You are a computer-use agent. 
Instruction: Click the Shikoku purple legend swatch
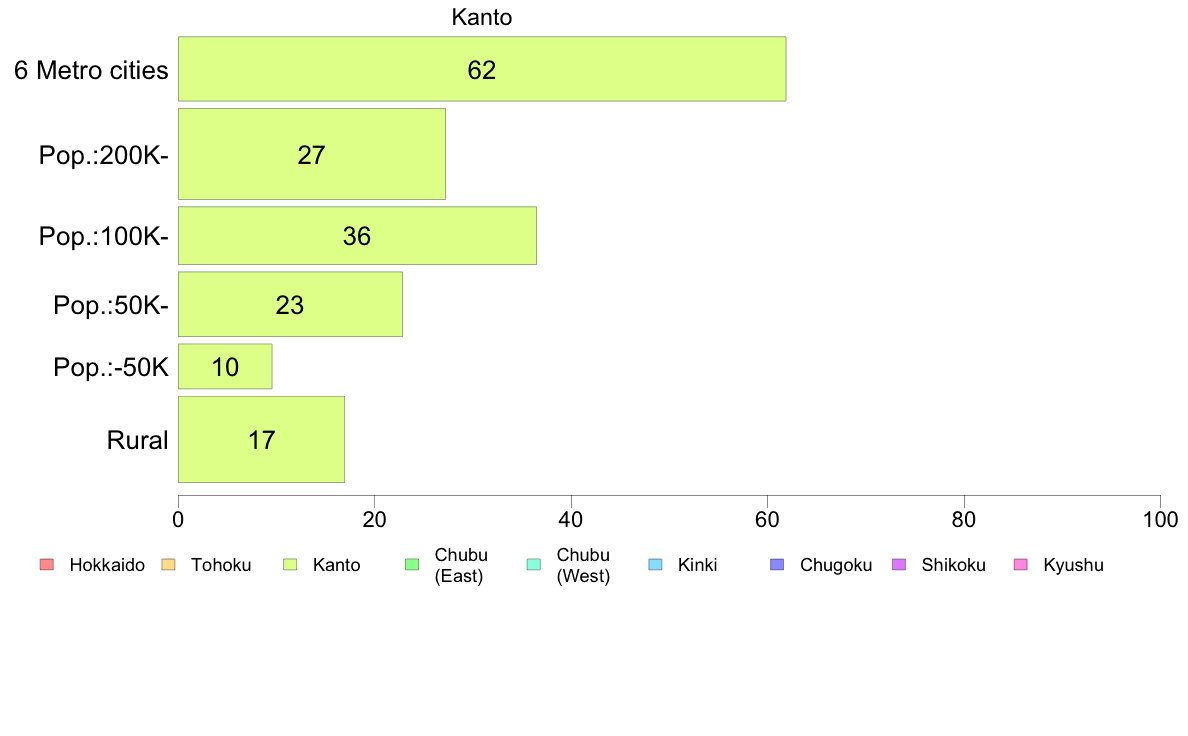(899, 565)
